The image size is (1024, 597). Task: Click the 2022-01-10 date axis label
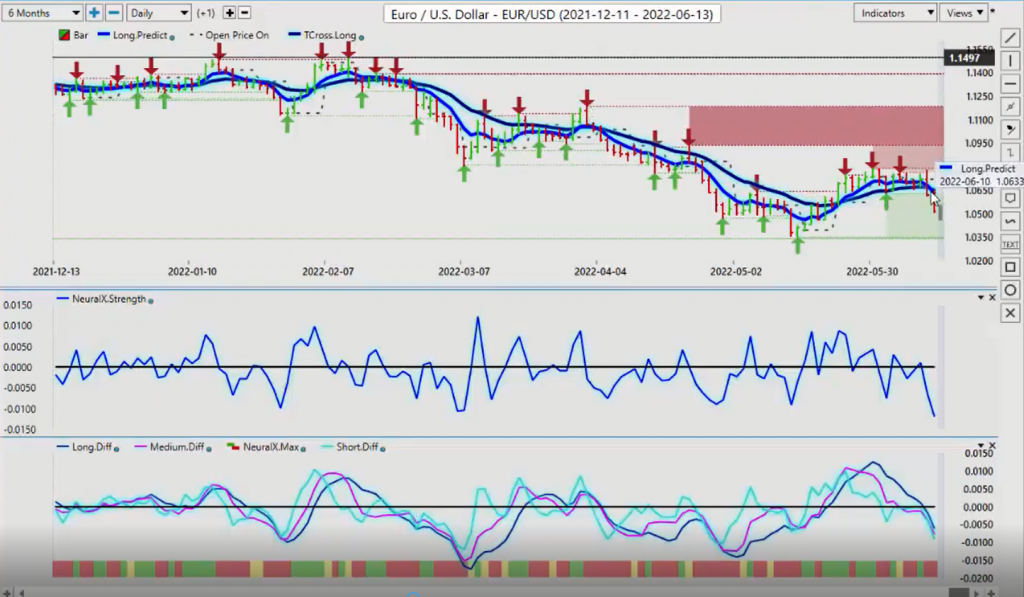click(192, 272)
